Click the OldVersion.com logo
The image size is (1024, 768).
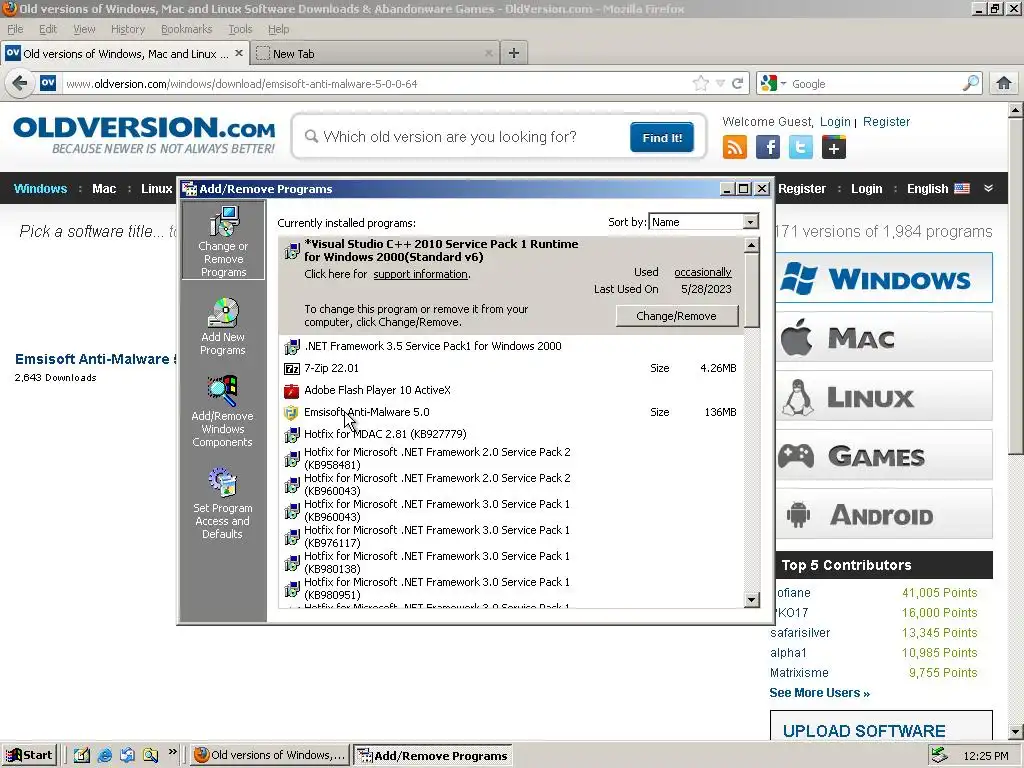[144, 135]
